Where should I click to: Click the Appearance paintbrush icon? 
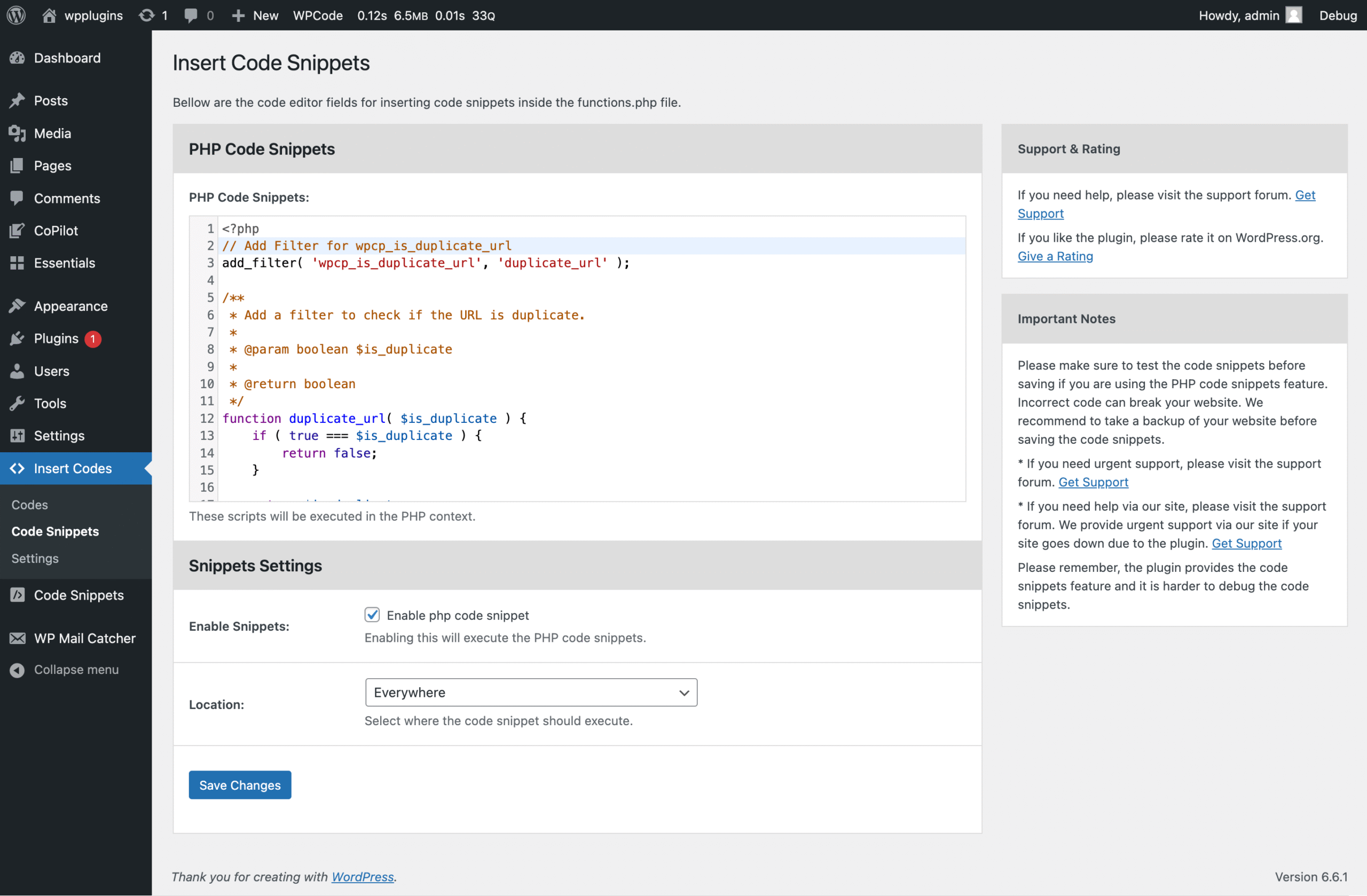tap(17, 306)
